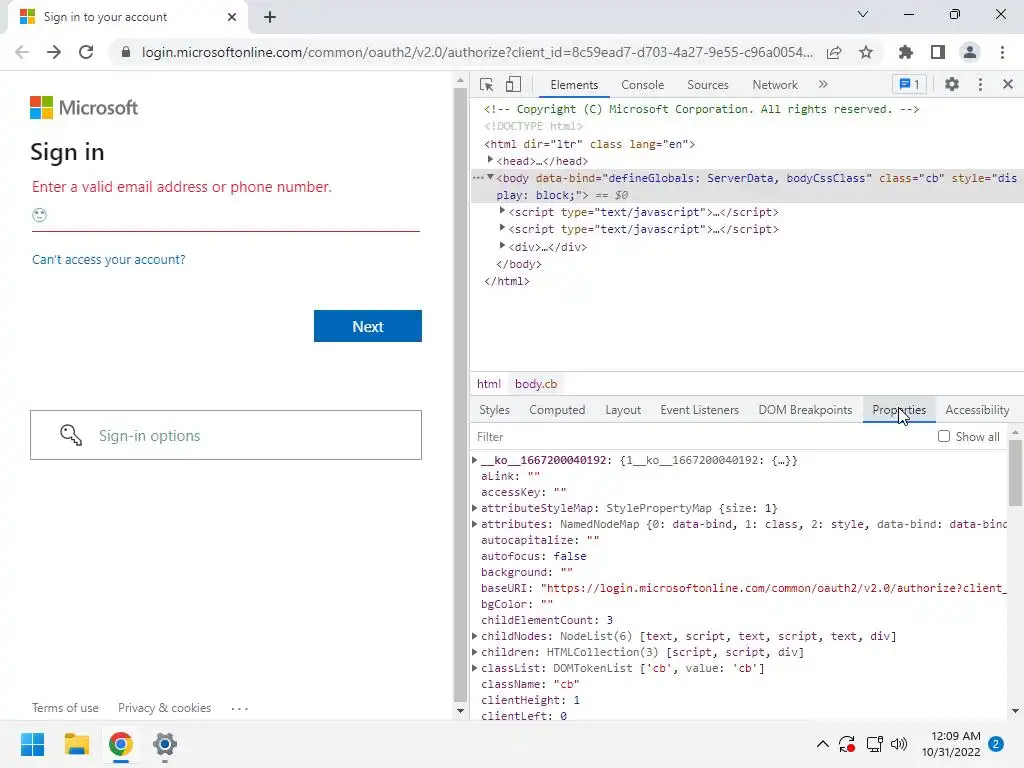Show hidden system tray icons
This screenshot has width=1024, height=768.
(823, 744)
